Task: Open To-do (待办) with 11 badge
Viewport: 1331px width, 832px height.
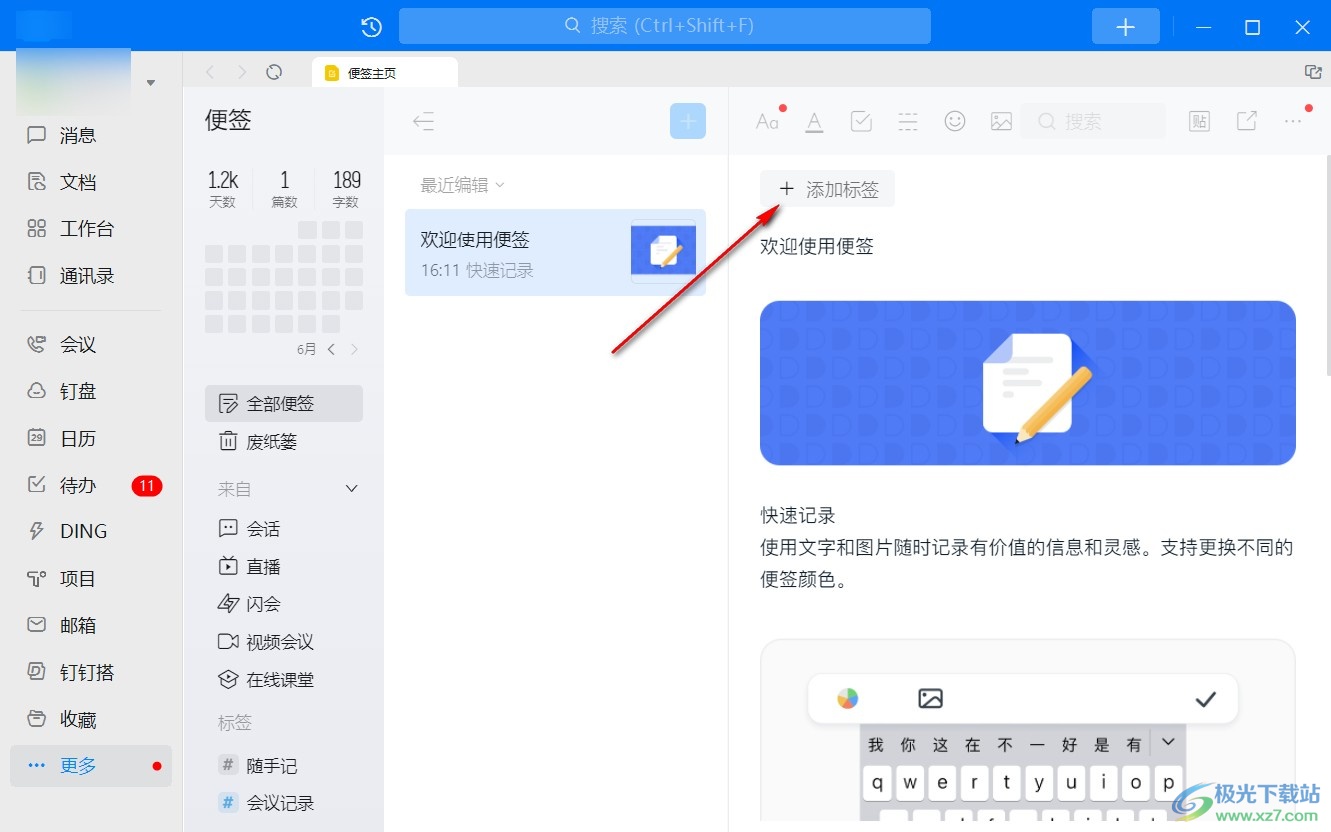Action: 91,485
